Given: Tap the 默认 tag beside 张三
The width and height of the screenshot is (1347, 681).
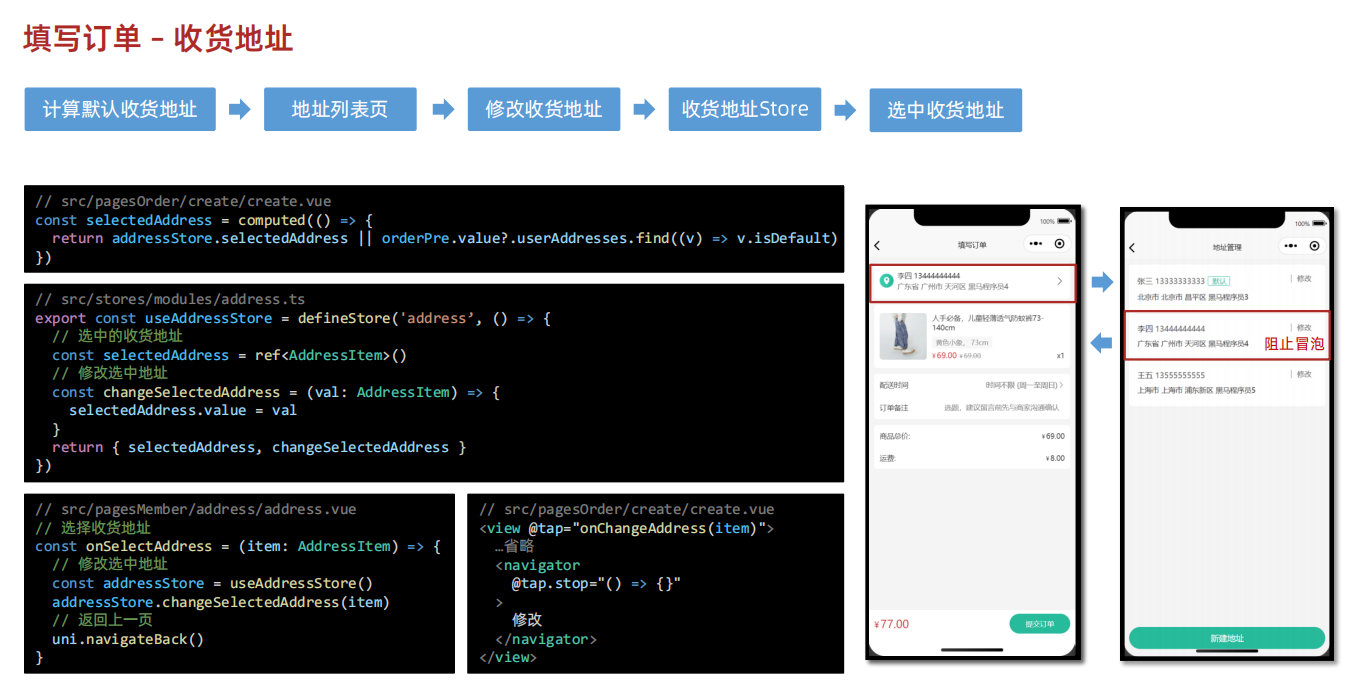Looking at the screenshot, I should pos(1218,281).
